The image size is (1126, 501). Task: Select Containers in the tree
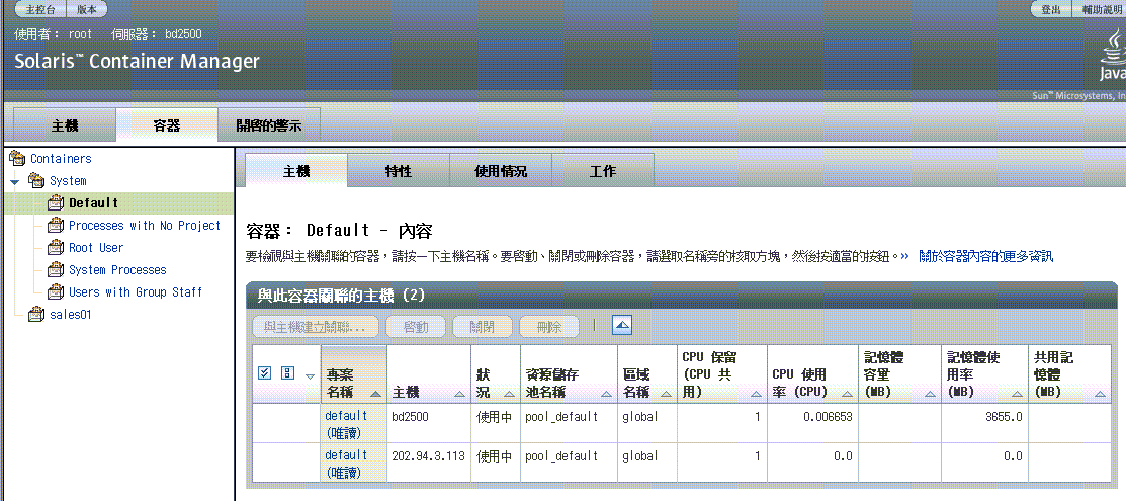(x=61, y=159)
